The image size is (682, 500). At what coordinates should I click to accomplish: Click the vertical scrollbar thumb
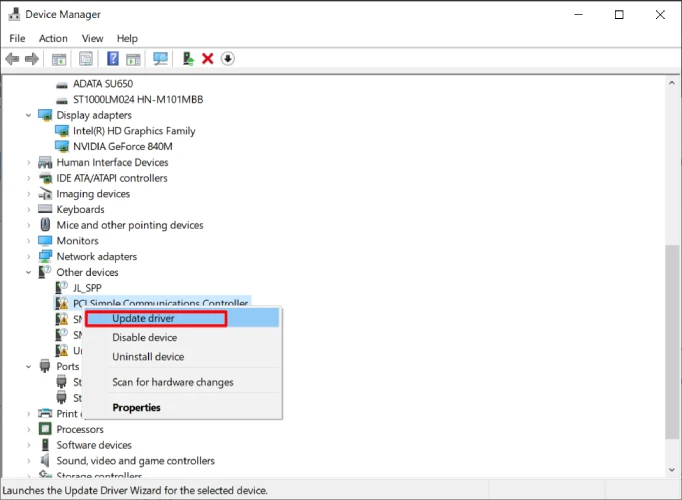pos(672,340)
